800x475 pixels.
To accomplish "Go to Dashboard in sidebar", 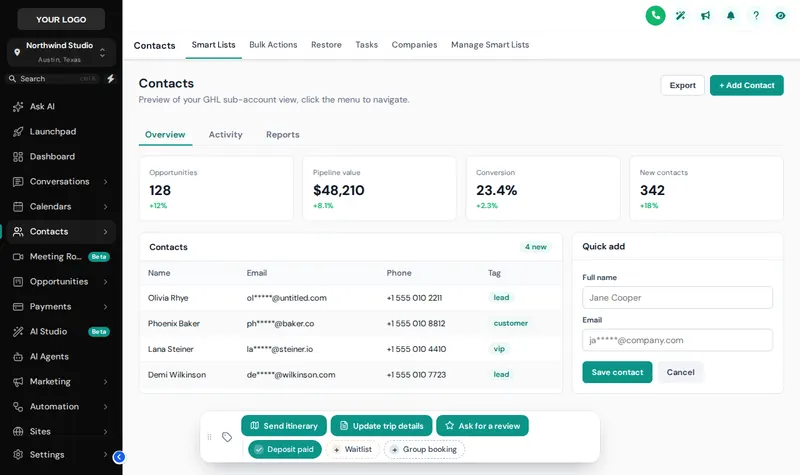I will [x=61, y=156].
